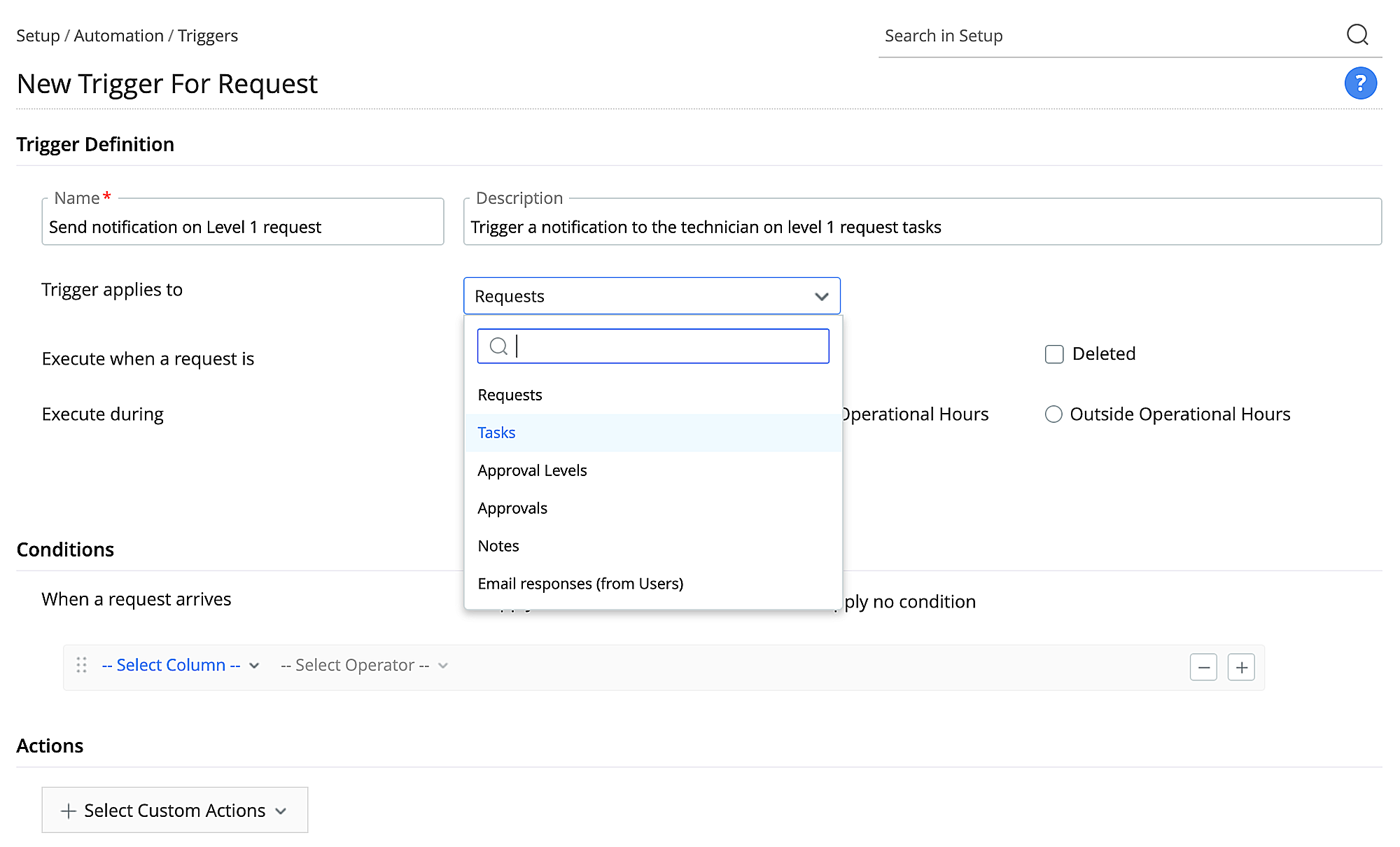Focus the Description text field
The height and width of the screenshot is (847, 1400).
(x=921, y=227)
